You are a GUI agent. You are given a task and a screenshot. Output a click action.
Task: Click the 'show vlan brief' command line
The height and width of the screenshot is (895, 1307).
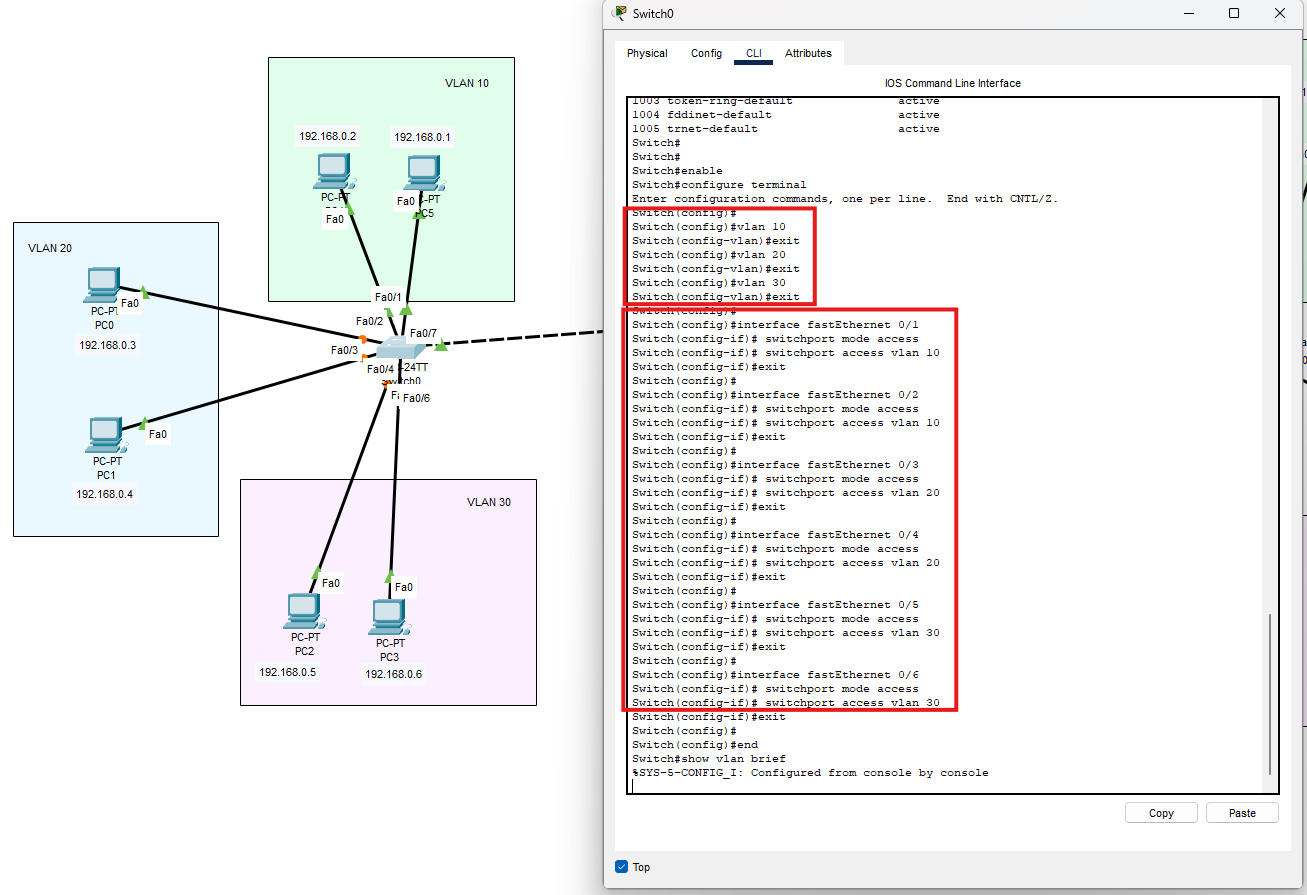pos(709,759)
